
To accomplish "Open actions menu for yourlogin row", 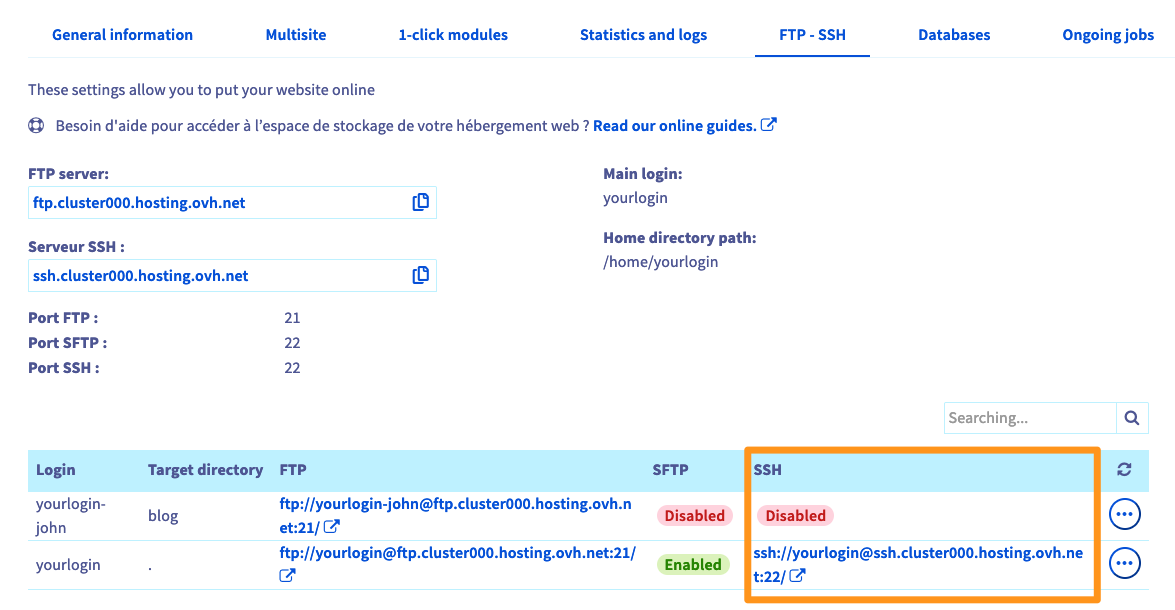I will pos(1124,564).
